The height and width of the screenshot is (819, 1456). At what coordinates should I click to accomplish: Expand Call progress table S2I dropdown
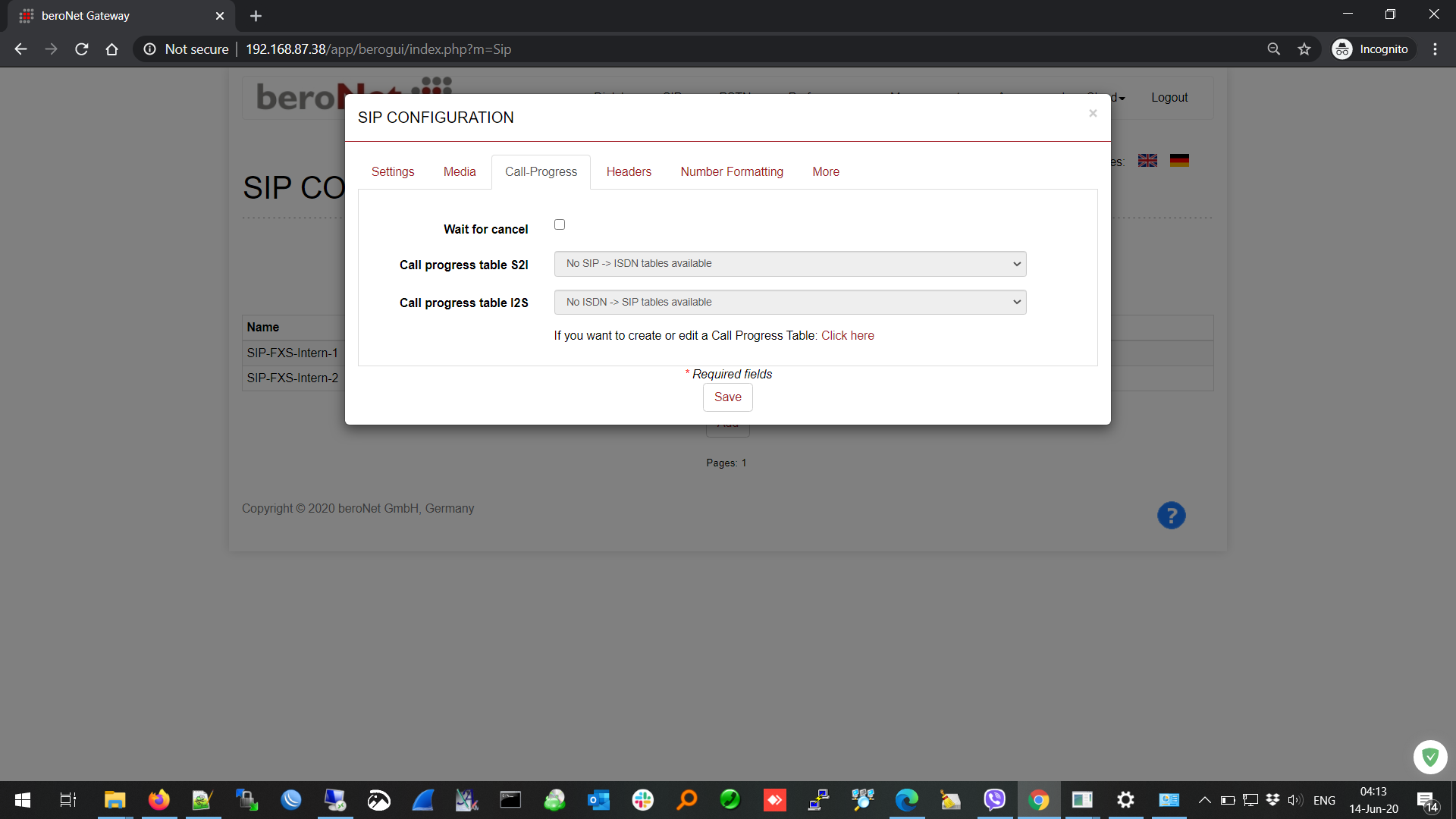coord(789,264)
